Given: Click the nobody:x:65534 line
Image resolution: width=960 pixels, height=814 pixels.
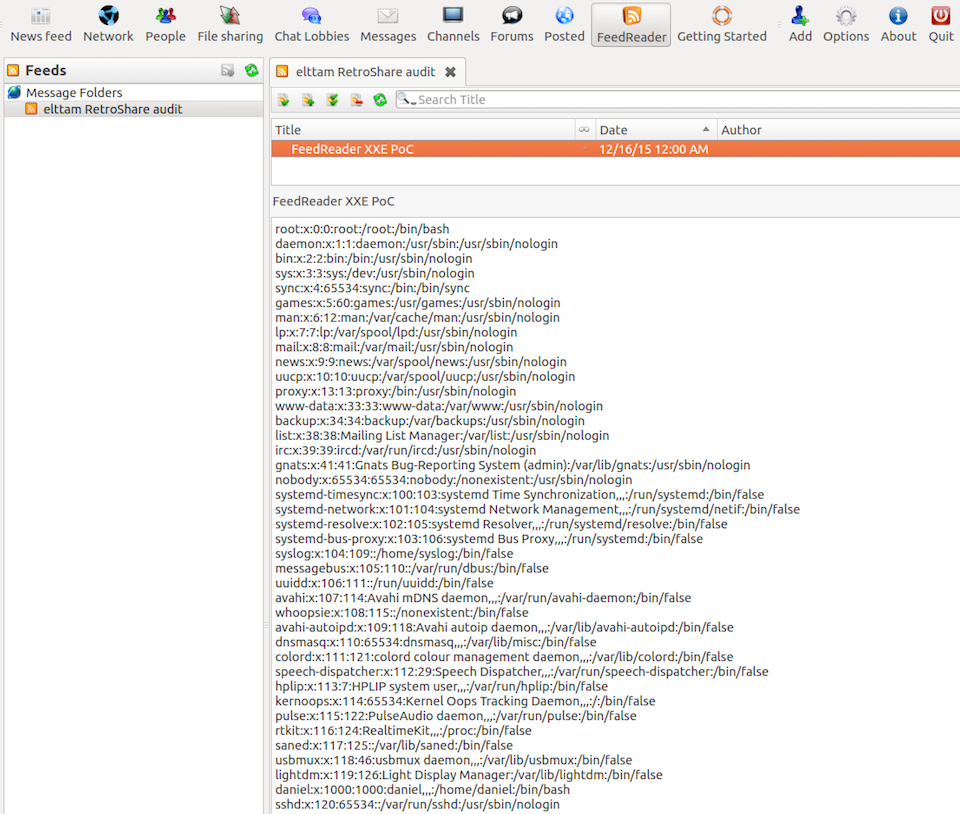Looking at the screenshot, I should 454,479.
